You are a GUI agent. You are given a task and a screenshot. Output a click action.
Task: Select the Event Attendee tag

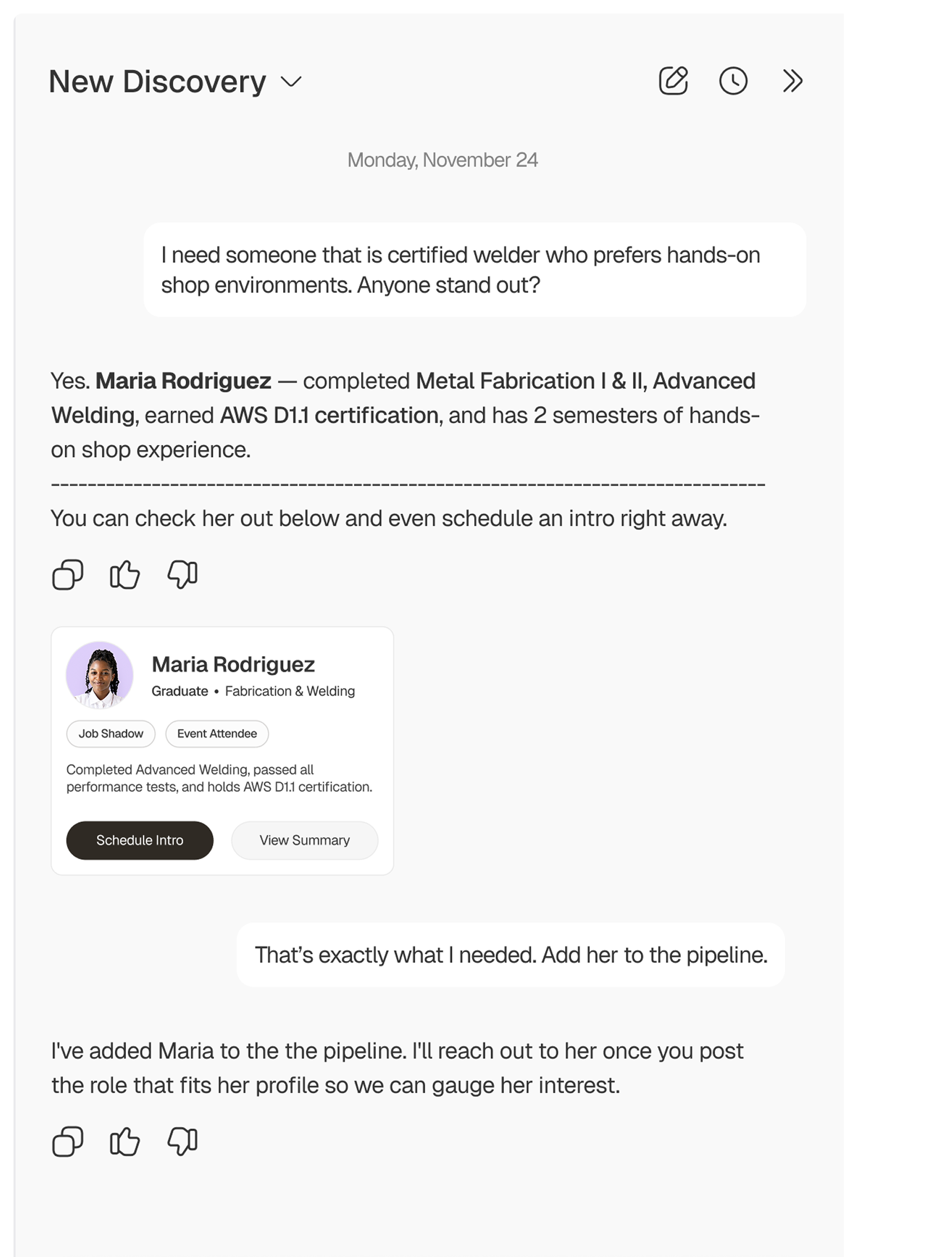(x=217, y=734)
